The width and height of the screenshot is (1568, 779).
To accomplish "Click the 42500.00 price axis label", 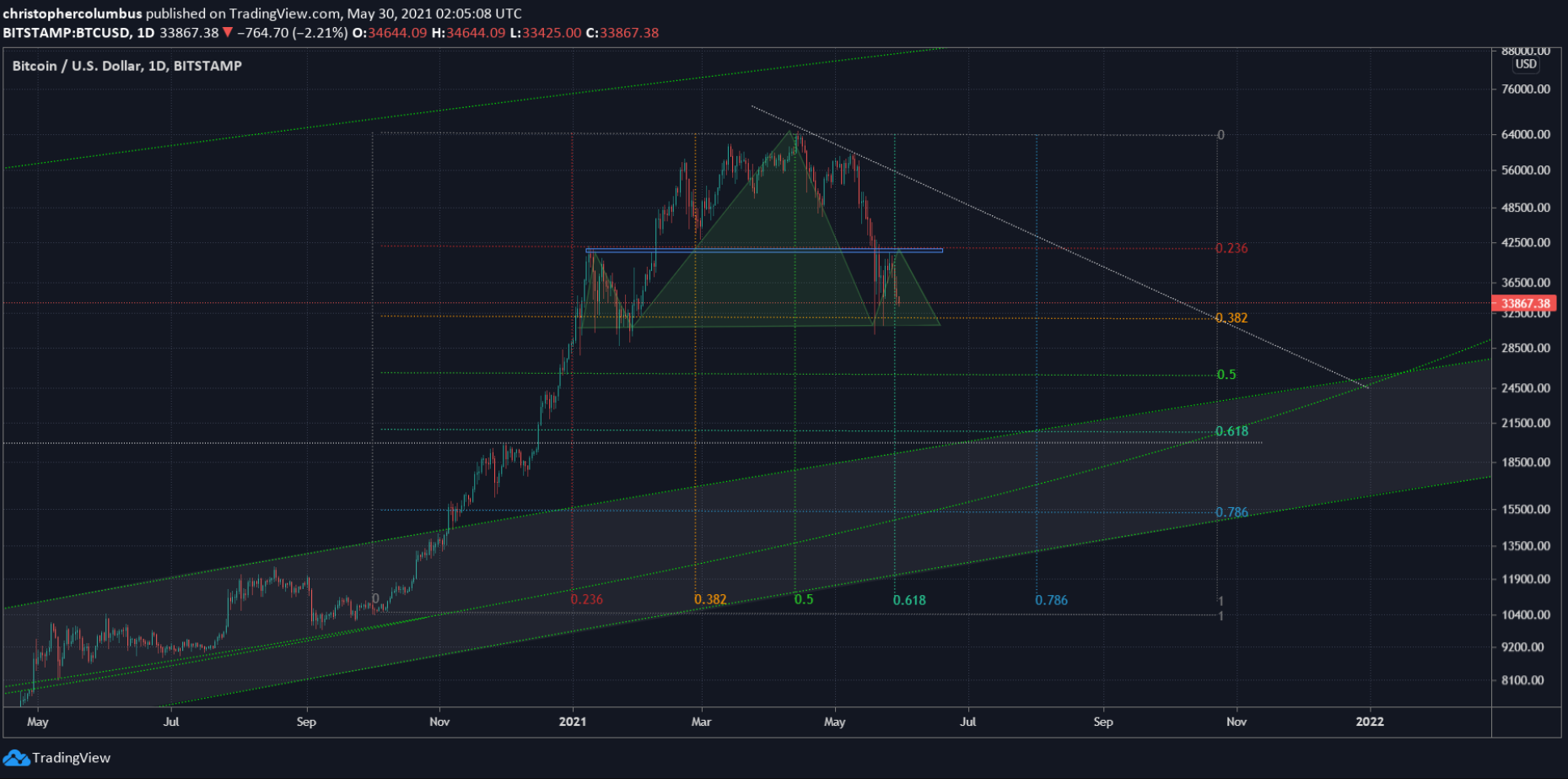I will click(1526, 242).
